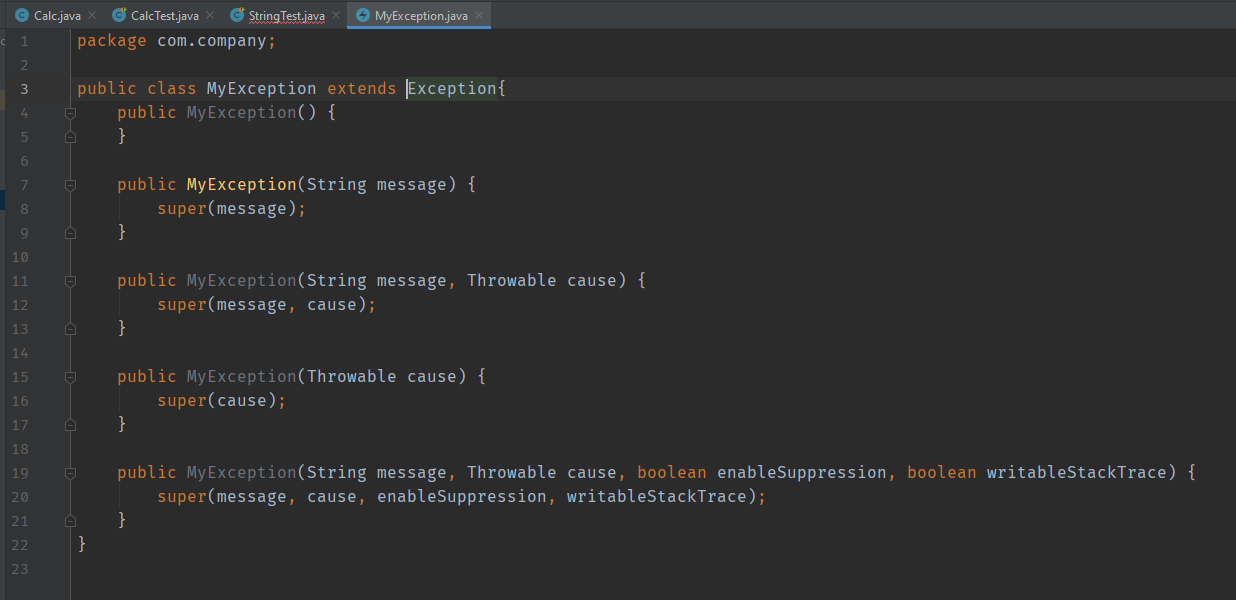1236x600 pixels.
Task: Click the Exception superclass name in class declaration
Action: (x=452, y=89)
